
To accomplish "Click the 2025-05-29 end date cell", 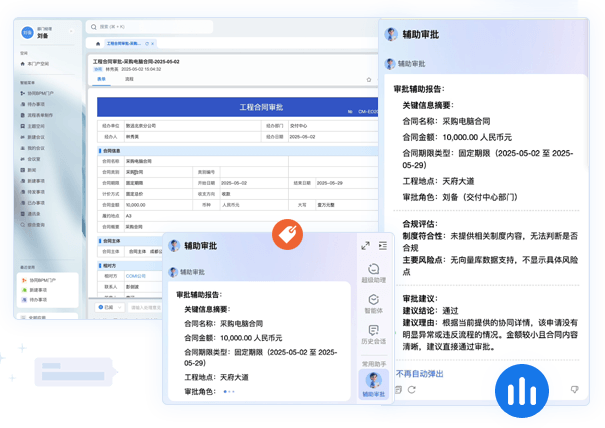I will [x=346, y=183].
